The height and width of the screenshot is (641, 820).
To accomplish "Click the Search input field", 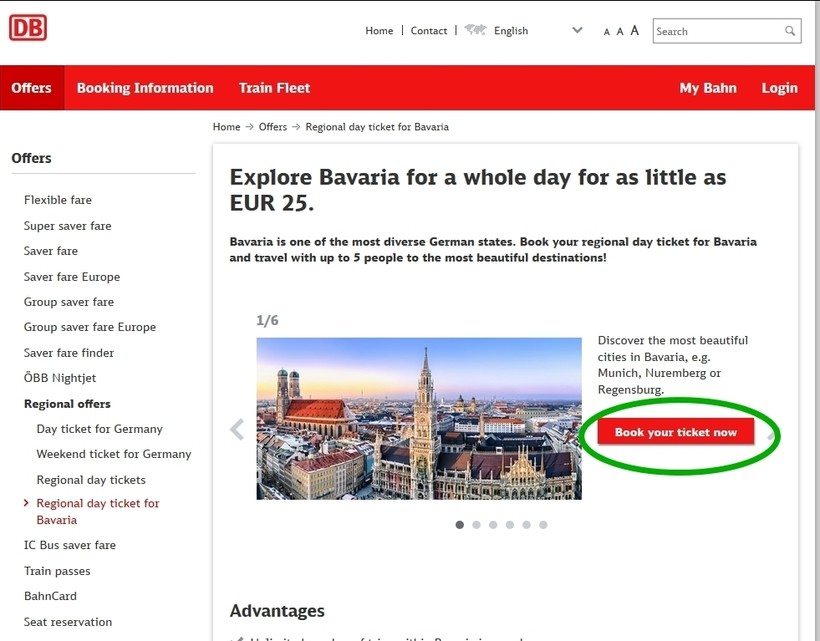I will (717, 31).
